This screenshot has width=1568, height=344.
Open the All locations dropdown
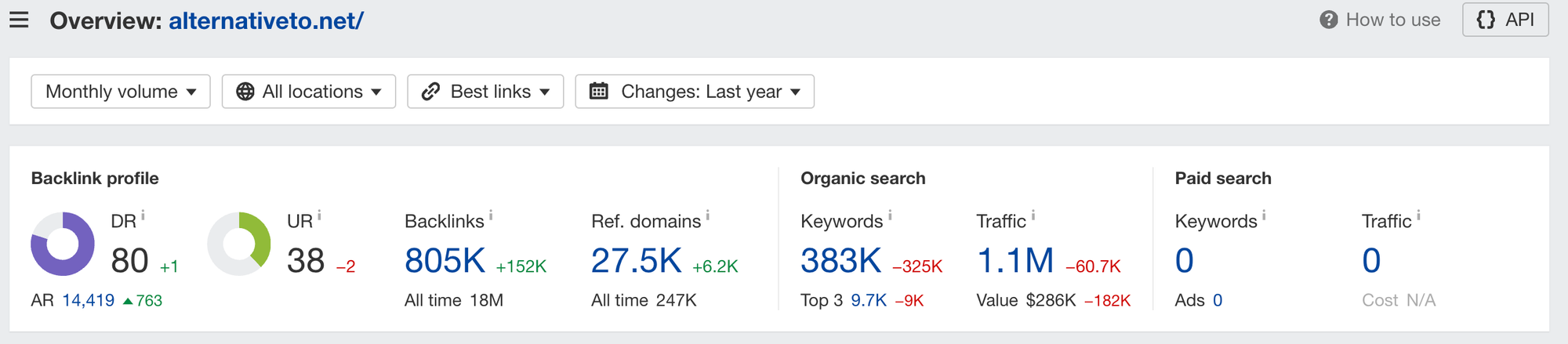pyautogui.click(x=309, y=92)
